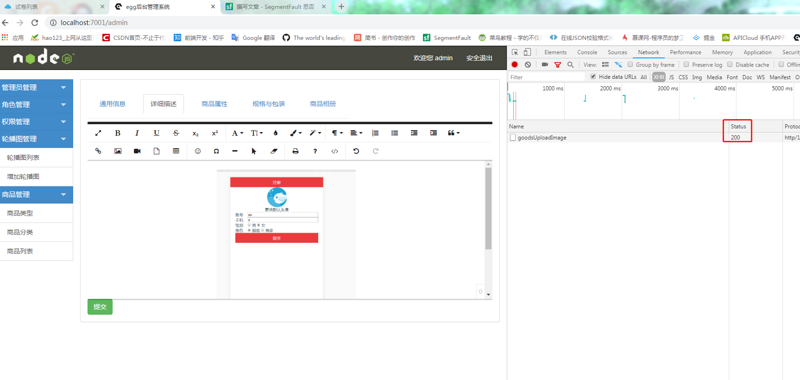The height and width of the screenshot is (380, 800).
Task: Increase the paragraph indent
Action: (x=433, y=133)
